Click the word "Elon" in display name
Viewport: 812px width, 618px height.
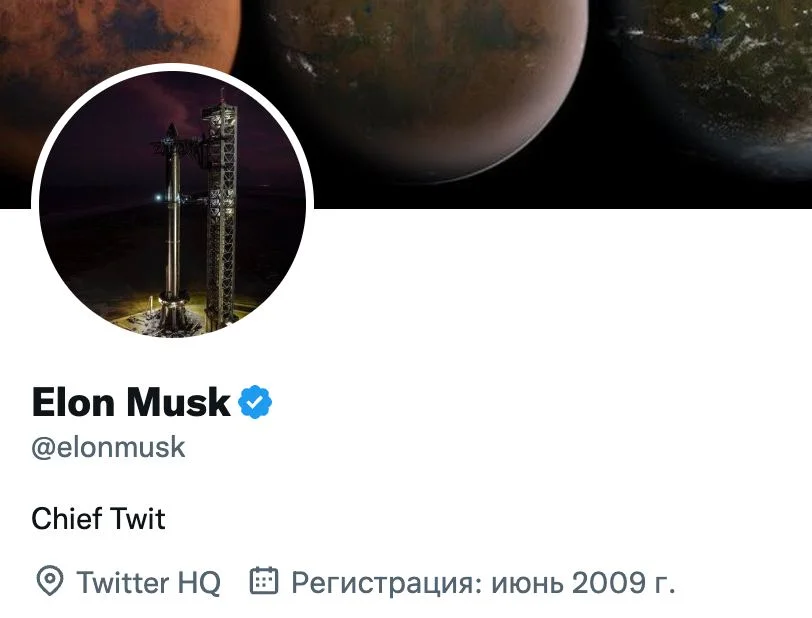[75, 403]
